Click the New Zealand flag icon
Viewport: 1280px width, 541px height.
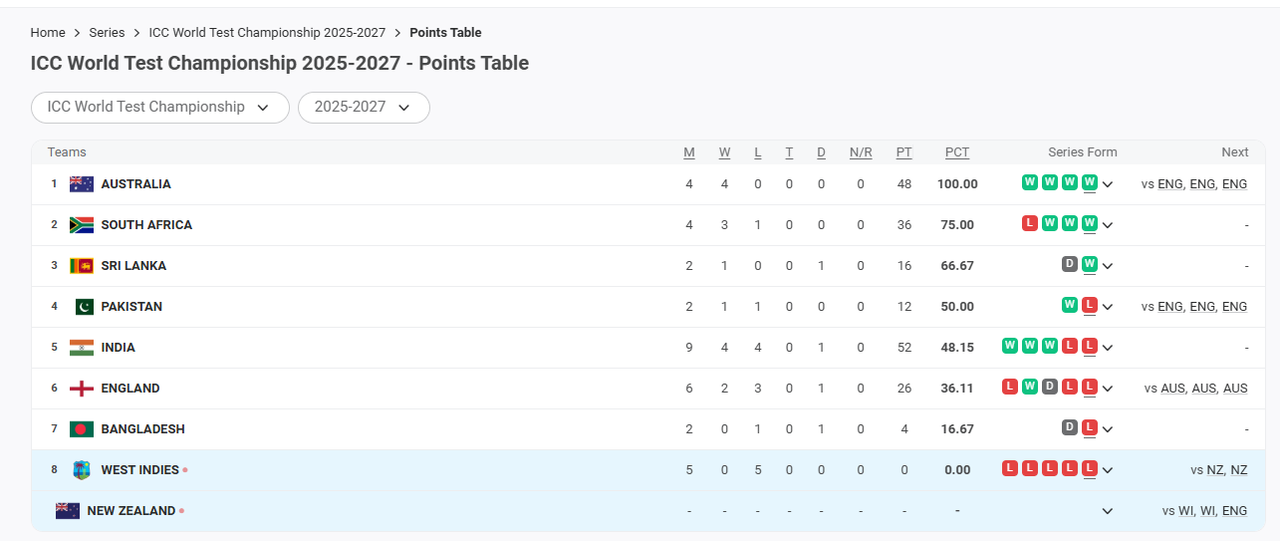click(x=67, y=511)
